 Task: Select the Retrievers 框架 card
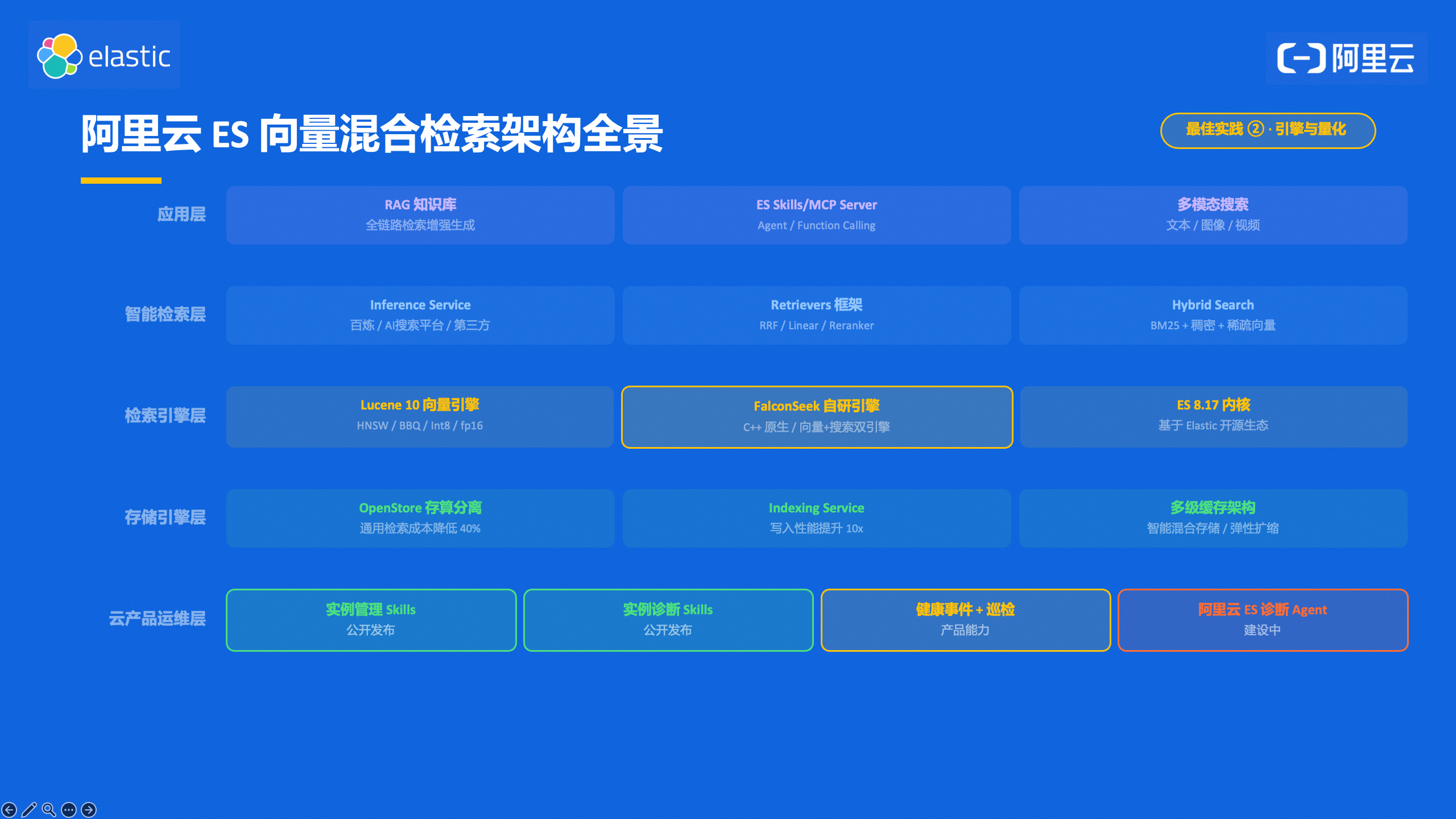click(x=817, y=315)
